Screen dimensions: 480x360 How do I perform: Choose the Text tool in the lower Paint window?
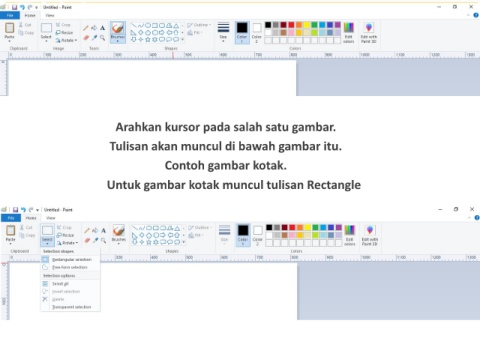tap(104, 230)
